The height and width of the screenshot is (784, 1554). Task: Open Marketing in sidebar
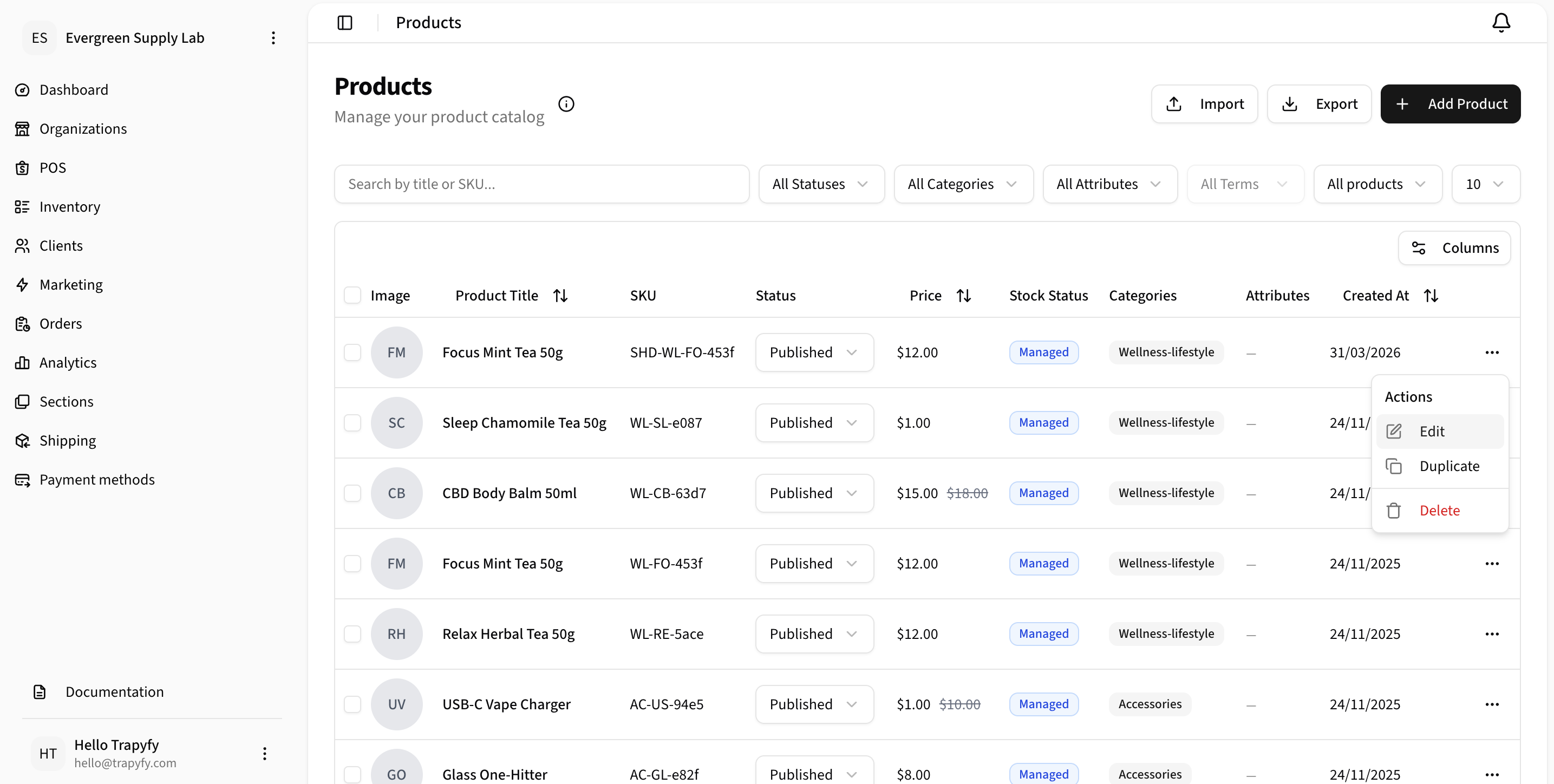pos(70,285)
